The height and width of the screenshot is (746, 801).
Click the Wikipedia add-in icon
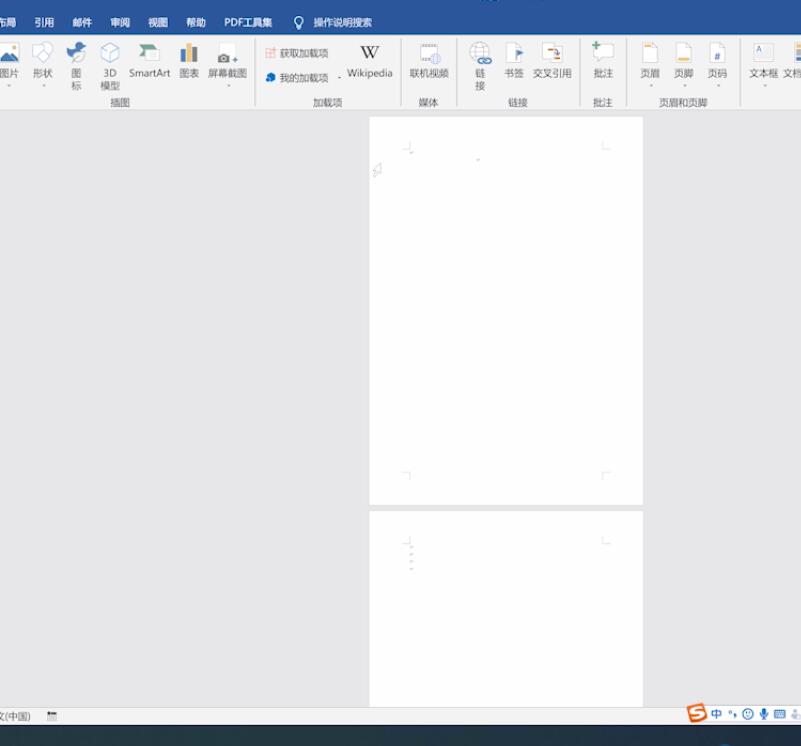point(369,61)
